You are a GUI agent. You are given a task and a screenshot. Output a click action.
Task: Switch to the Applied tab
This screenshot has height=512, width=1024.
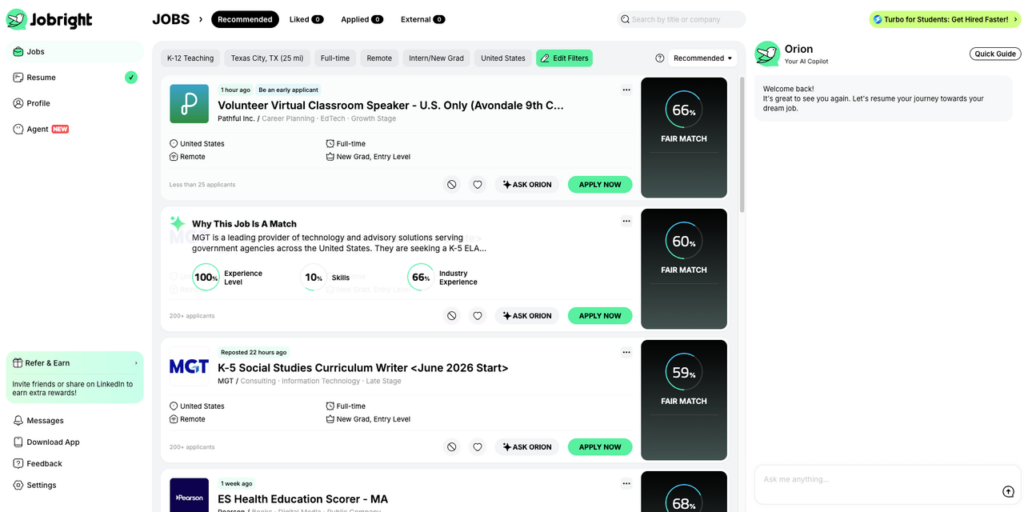pyautogui.click(x=362, y=20)
